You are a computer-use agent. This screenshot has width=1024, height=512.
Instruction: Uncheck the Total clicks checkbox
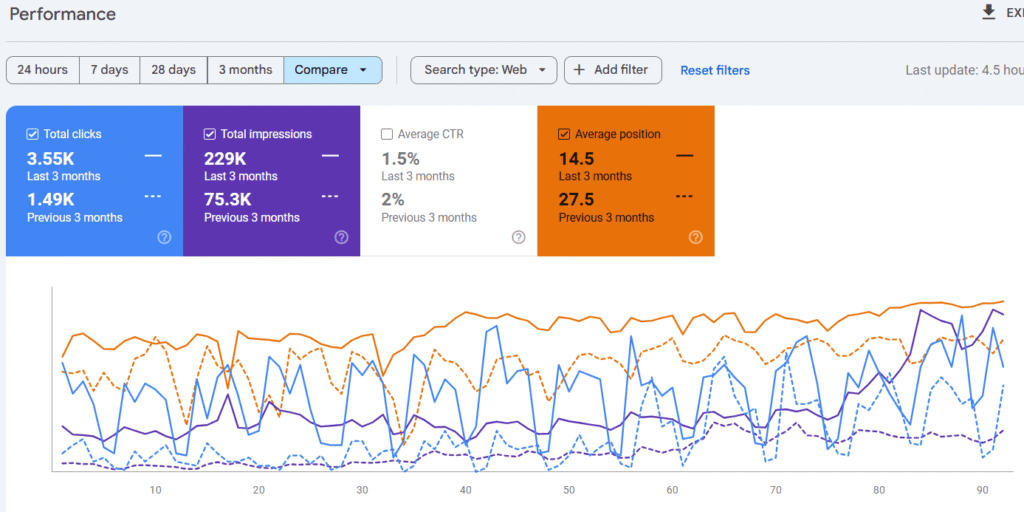(32, 134)
